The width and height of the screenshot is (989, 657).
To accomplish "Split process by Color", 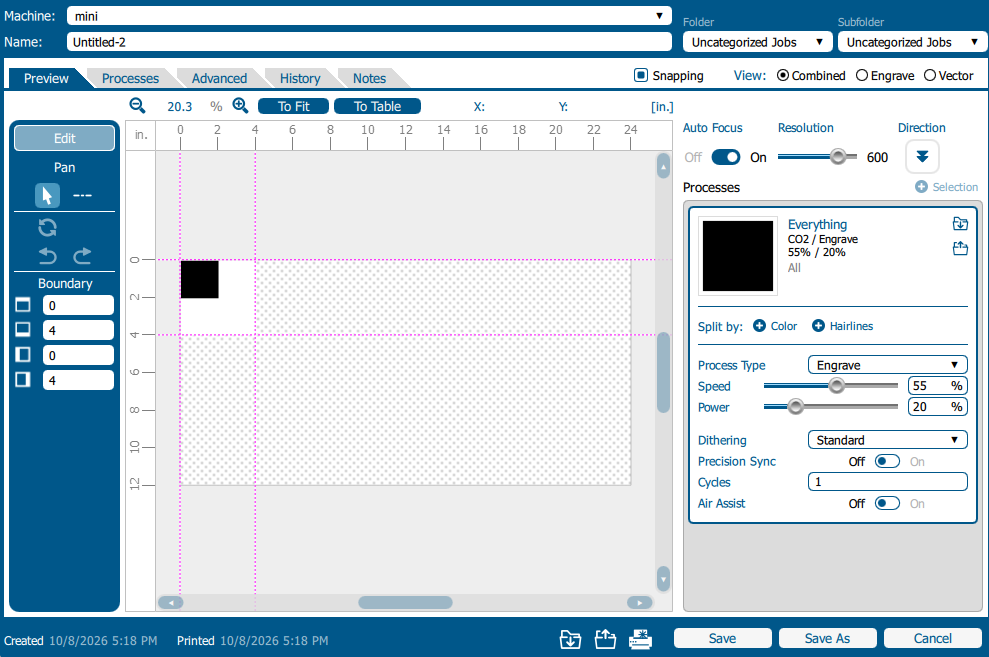I will pyautogui.click(x=775, y=326).
